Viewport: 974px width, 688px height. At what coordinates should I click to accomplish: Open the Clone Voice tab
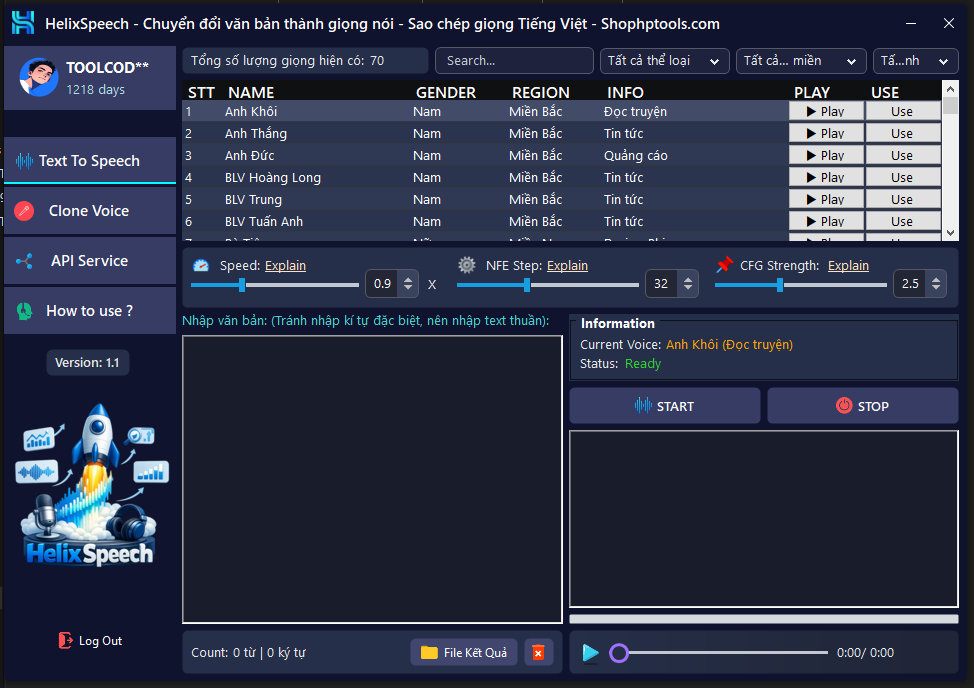(89, 211)
